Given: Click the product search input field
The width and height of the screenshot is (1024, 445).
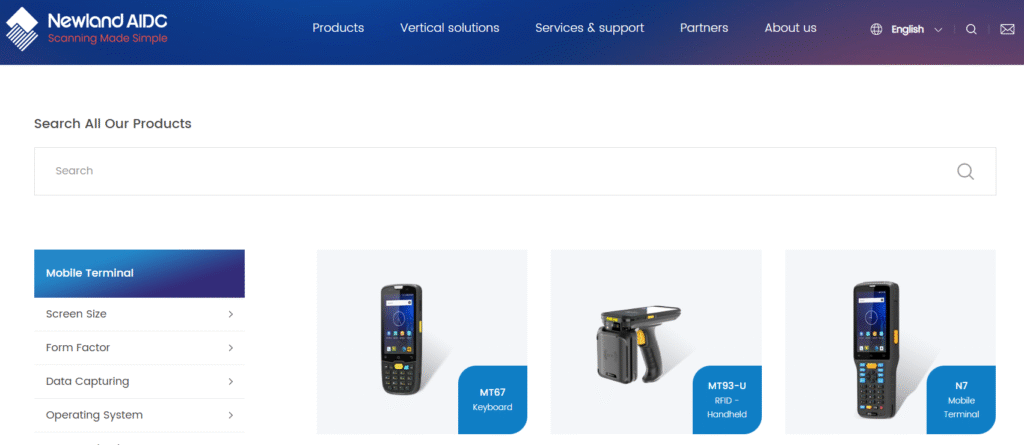Looking at the screenshot, I should (515, 171).
